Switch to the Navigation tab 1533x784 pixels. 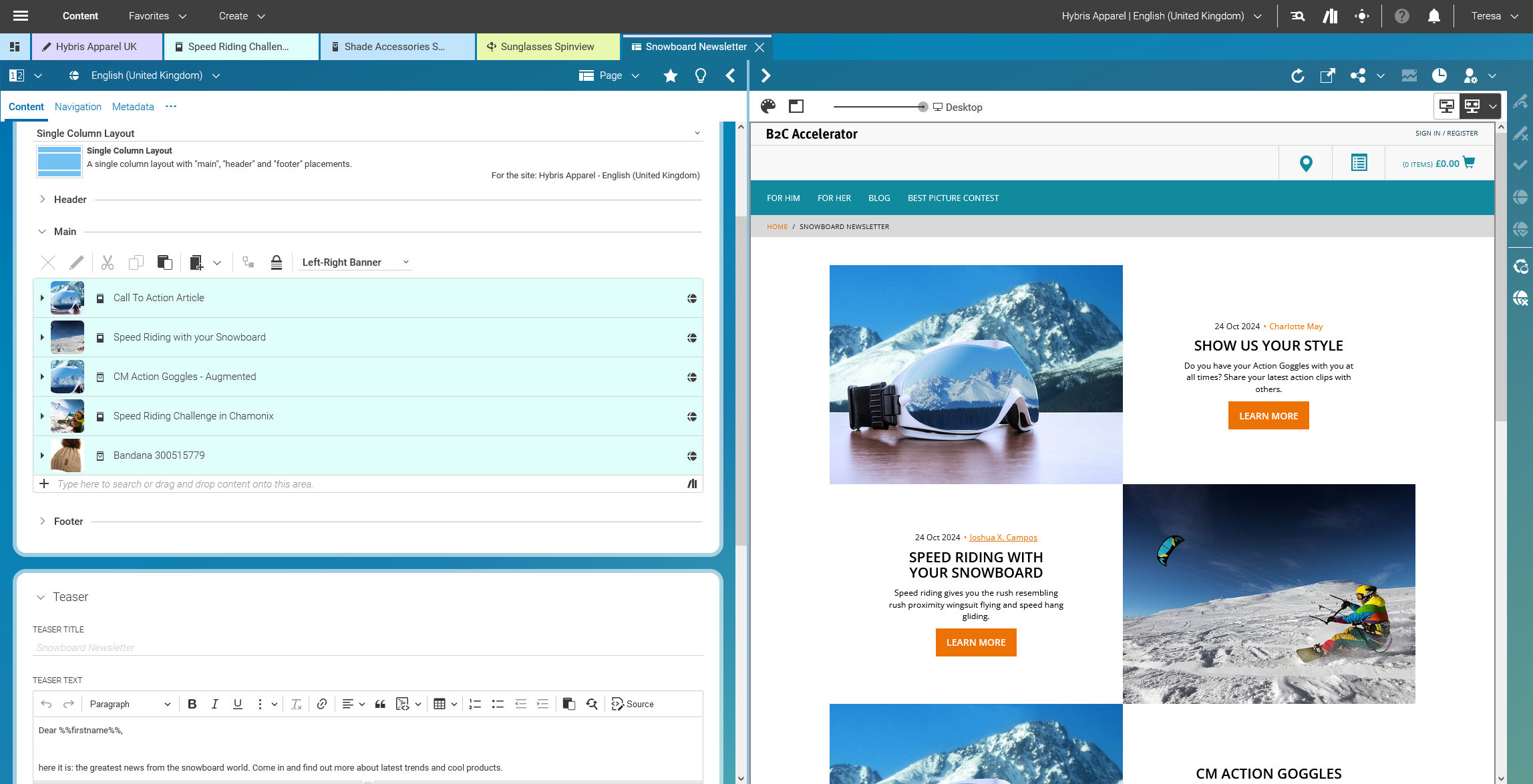pyautogui.click(x=78, y=107)
